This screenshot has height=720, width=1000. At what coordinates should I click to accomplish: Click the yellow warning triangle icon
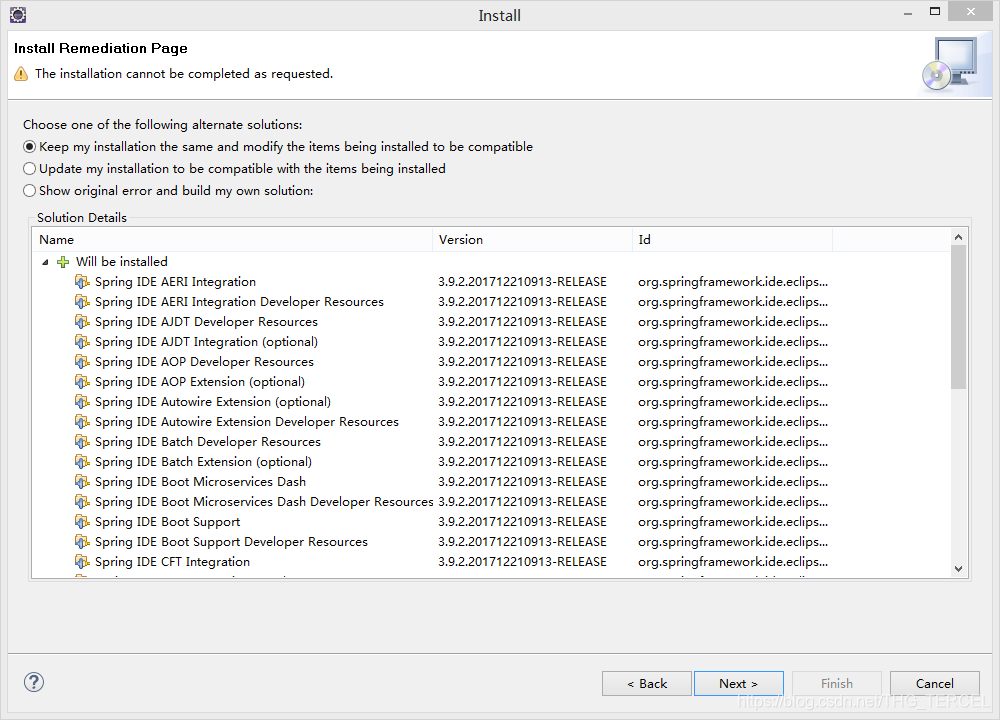21,74
